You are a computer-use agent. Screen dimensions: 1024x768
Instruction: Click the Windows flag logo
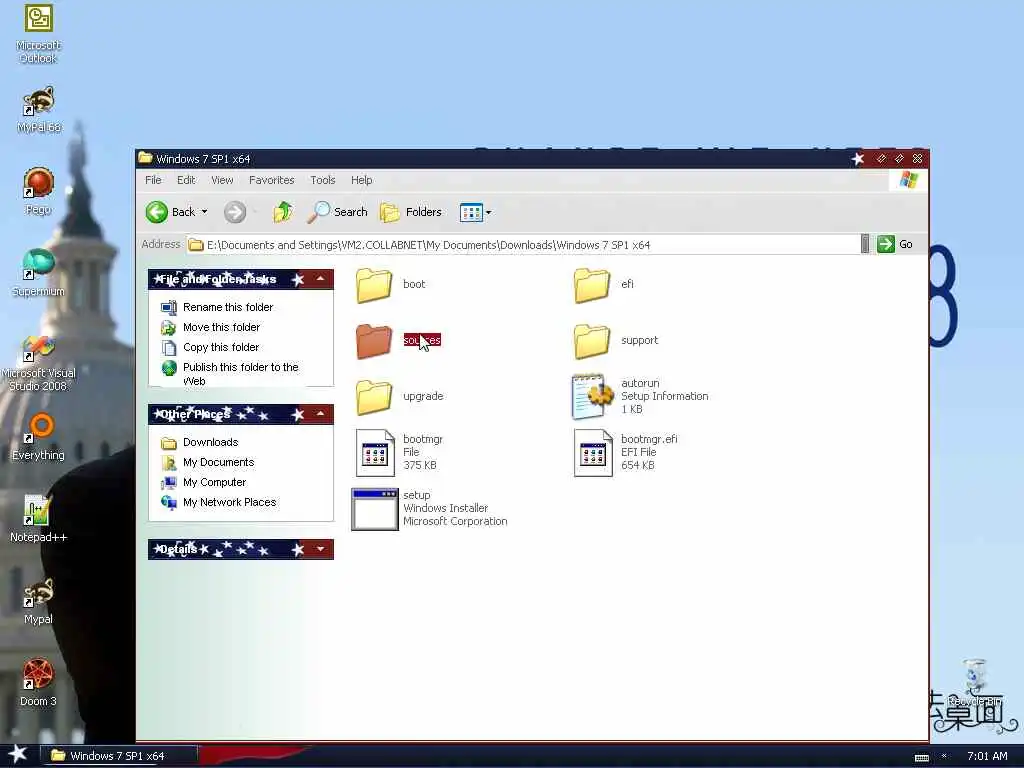coord(908,180)
